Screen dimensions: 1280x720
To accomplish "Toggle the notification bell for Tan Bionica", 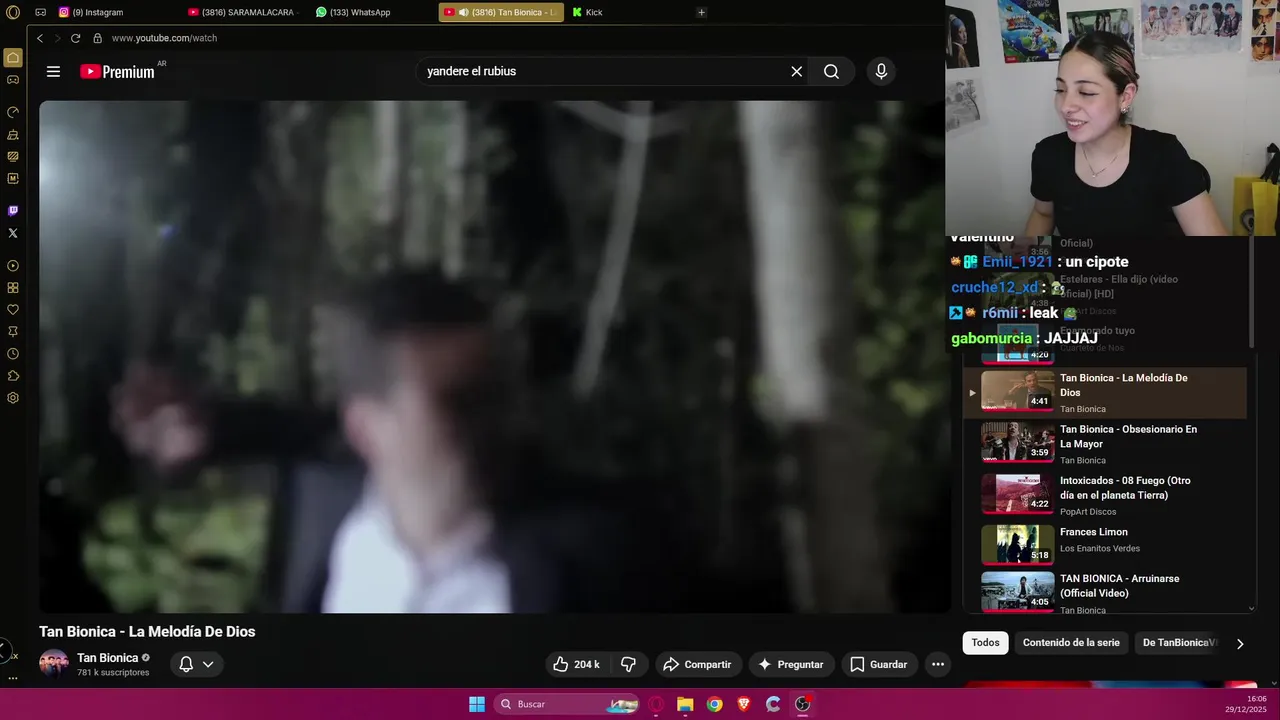I will click(186, 664).
